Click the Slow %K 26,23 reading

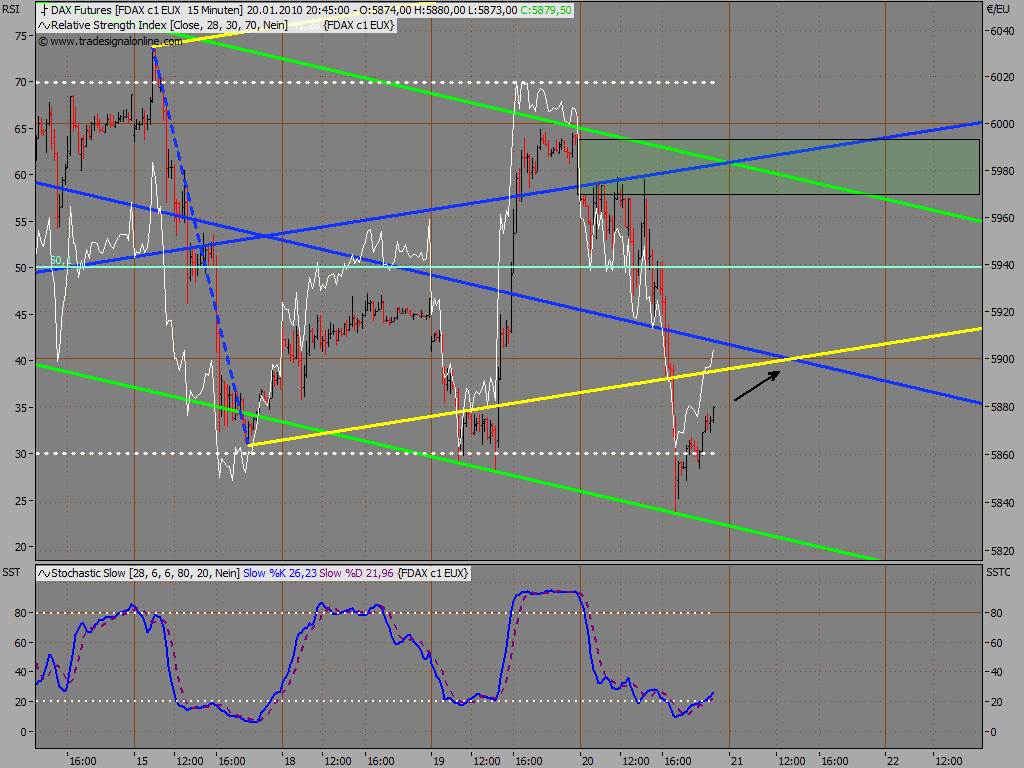[280, 573]
